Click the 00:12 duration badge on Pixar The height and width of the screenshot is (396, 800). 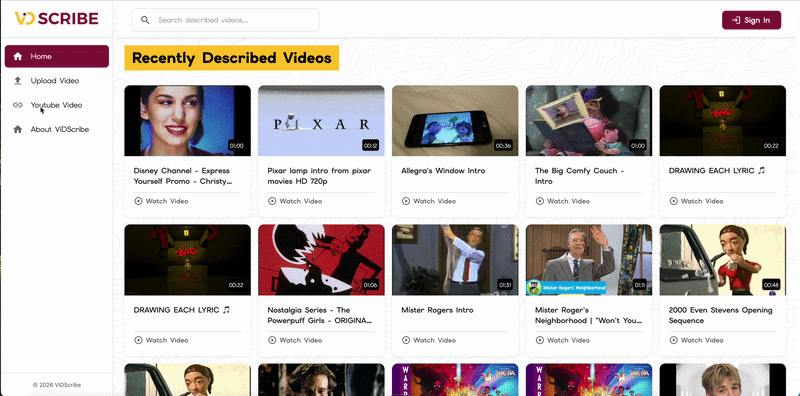click(370, 146)
